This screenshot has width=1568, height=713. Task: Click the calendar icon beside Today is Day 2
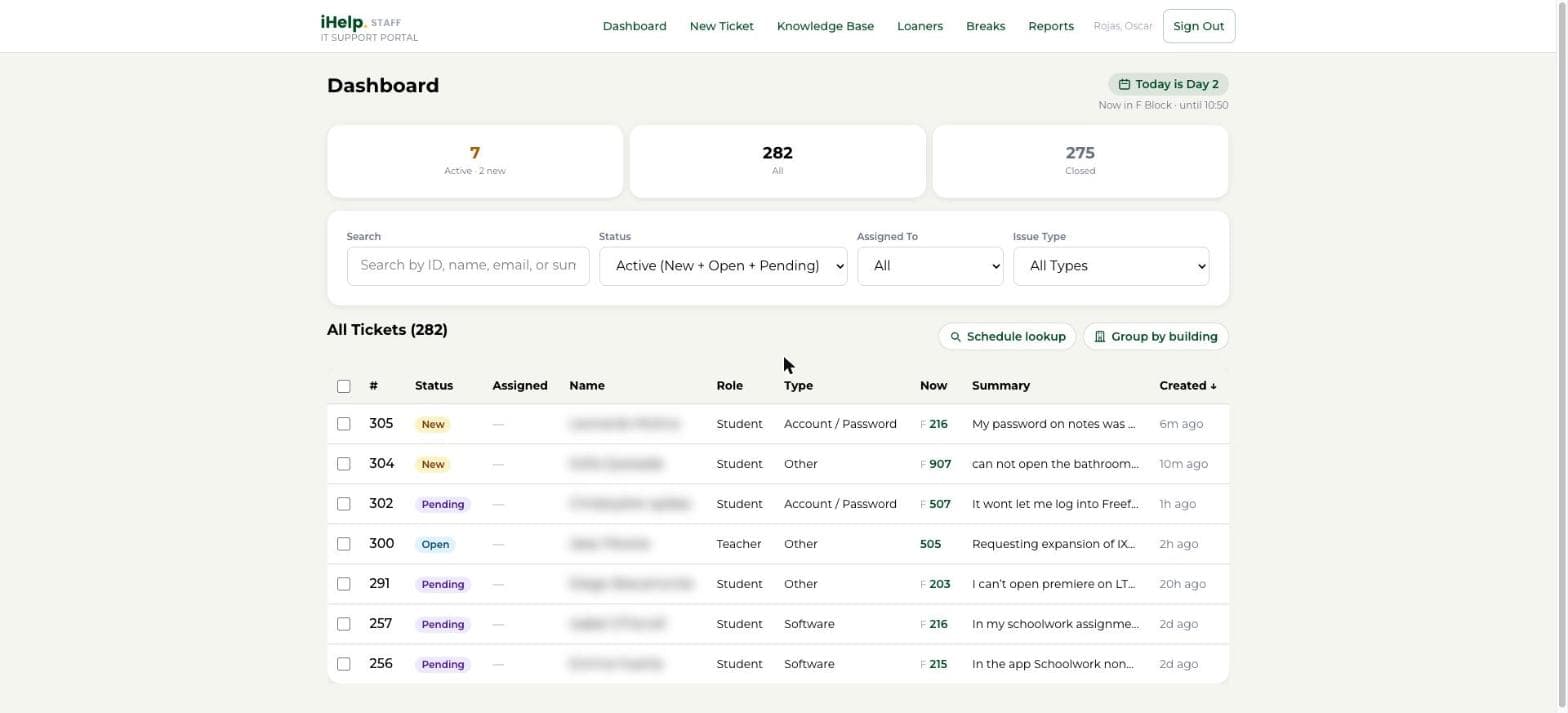point(1124,85)
